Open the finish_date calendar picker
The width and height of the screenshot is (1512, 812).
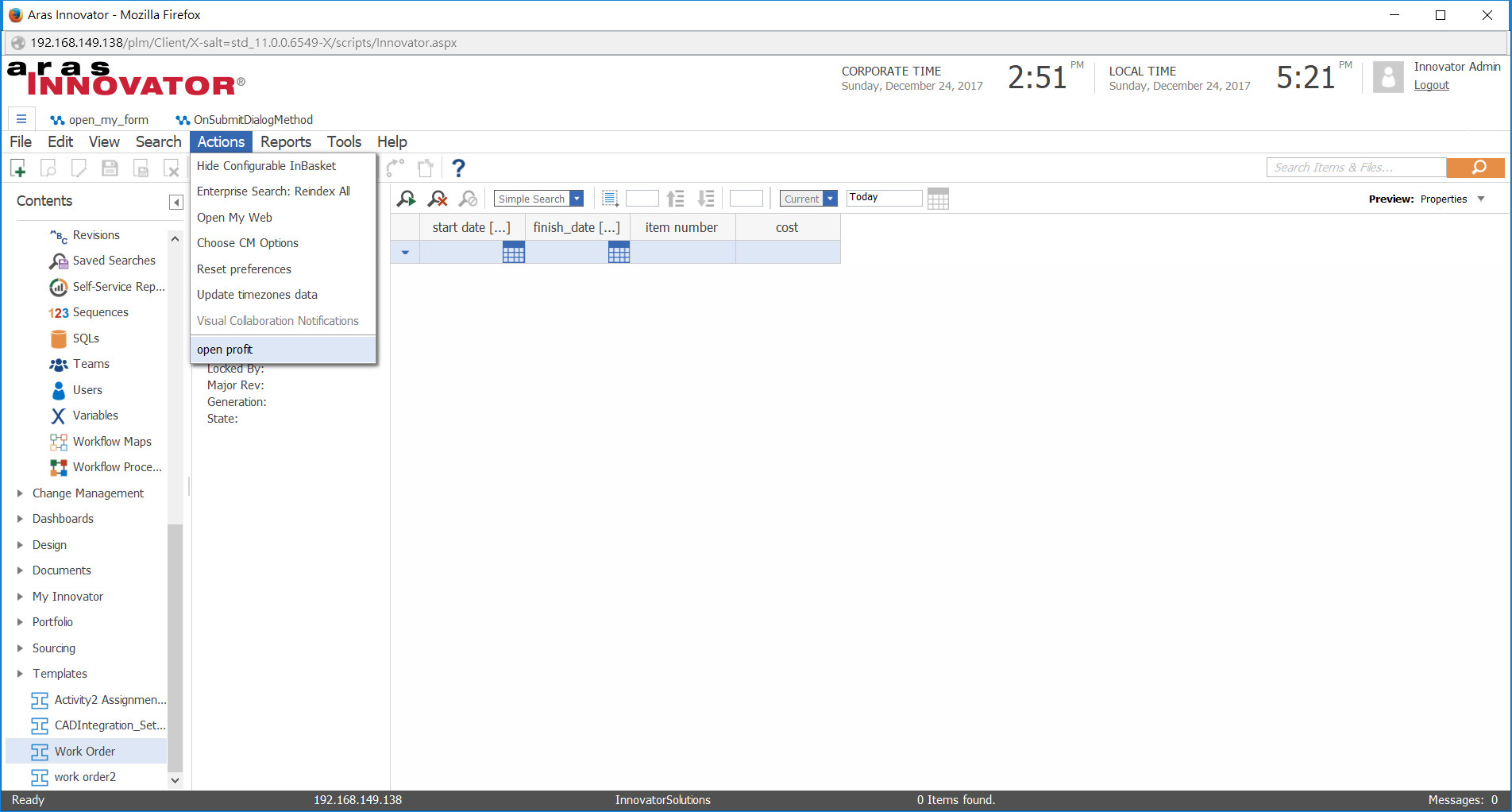point(619,253)
